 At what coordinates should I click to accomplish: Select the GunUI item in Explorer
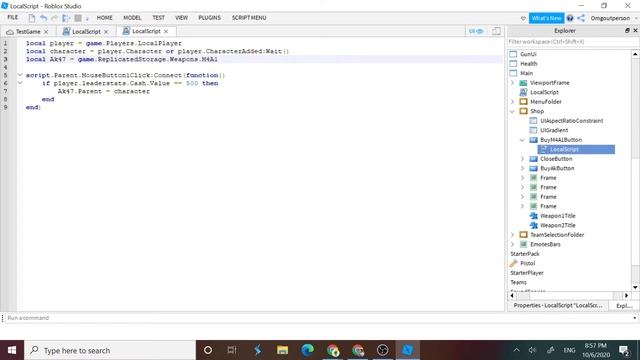click(x=528, y=54)
